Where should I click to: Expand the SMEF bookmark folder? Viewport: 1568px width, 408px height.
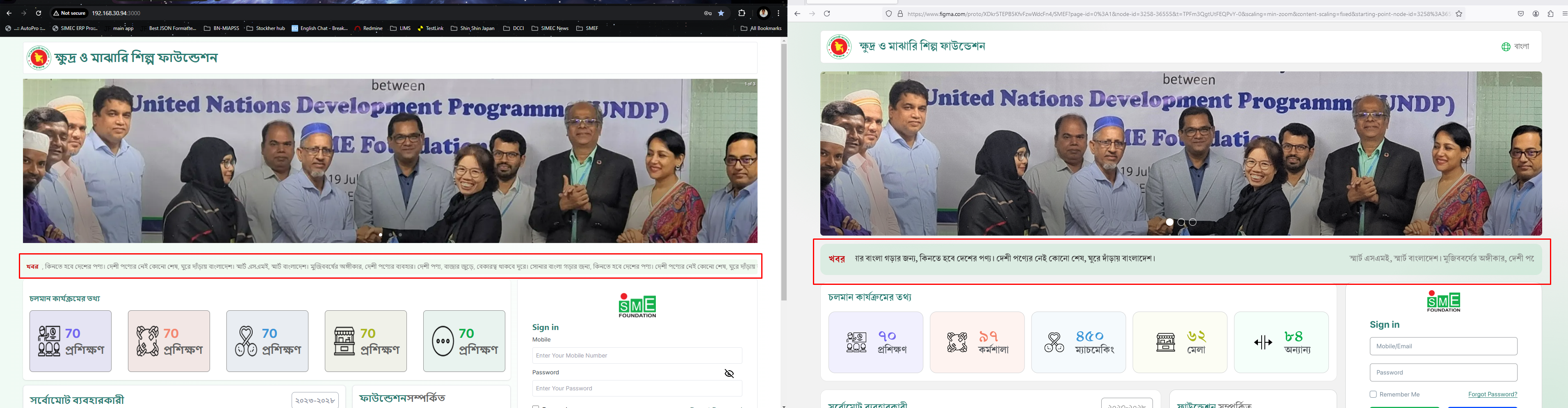[587, 28]
